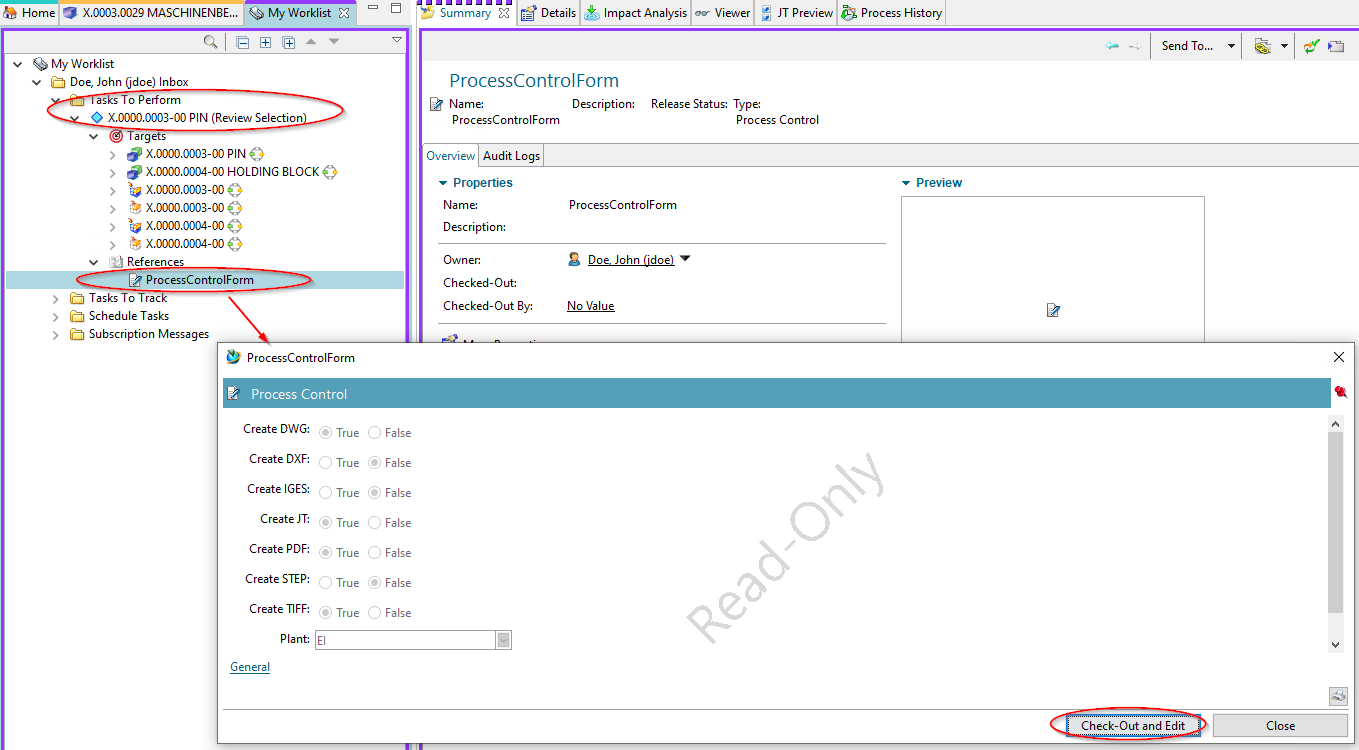Select True for Create DXF
The image size is (1359, 750).
click(x=326, y=463)
